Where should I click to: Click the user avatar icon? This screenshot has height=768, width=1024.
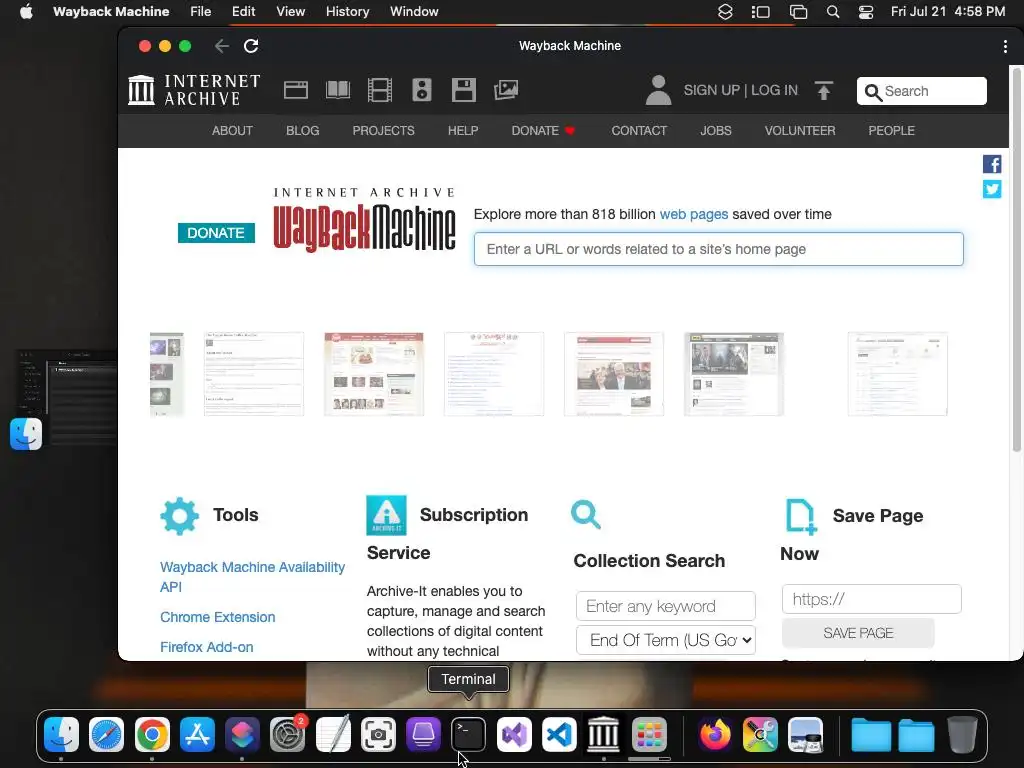[658, 90]
